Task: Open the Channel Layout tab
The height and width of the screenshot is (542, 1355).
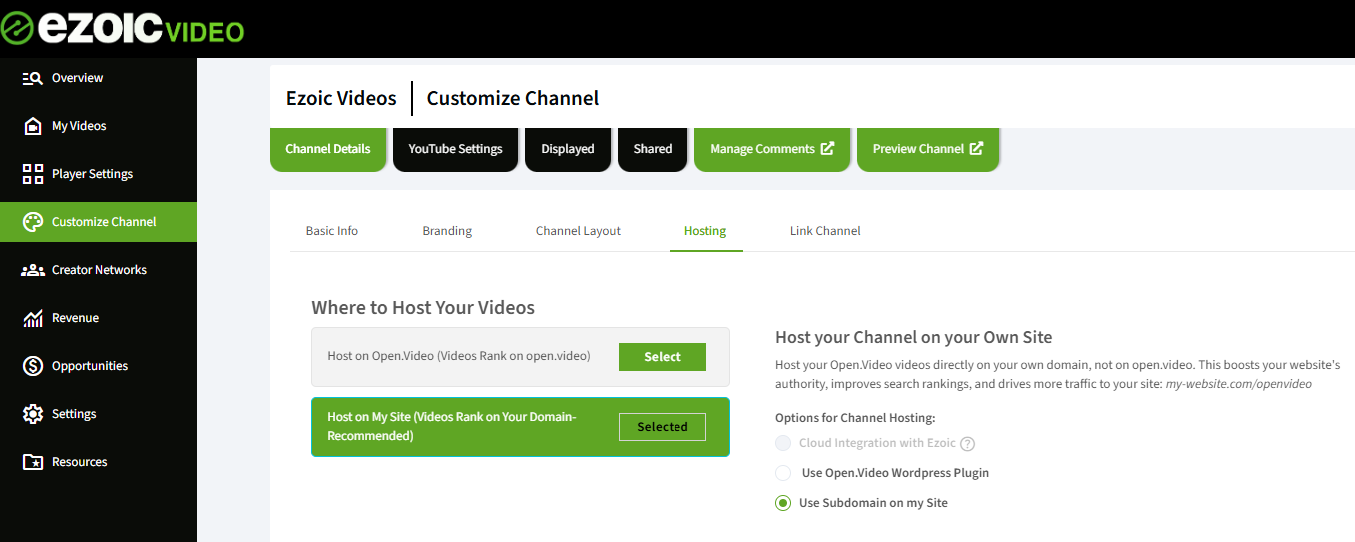Action: coord(578,231)
